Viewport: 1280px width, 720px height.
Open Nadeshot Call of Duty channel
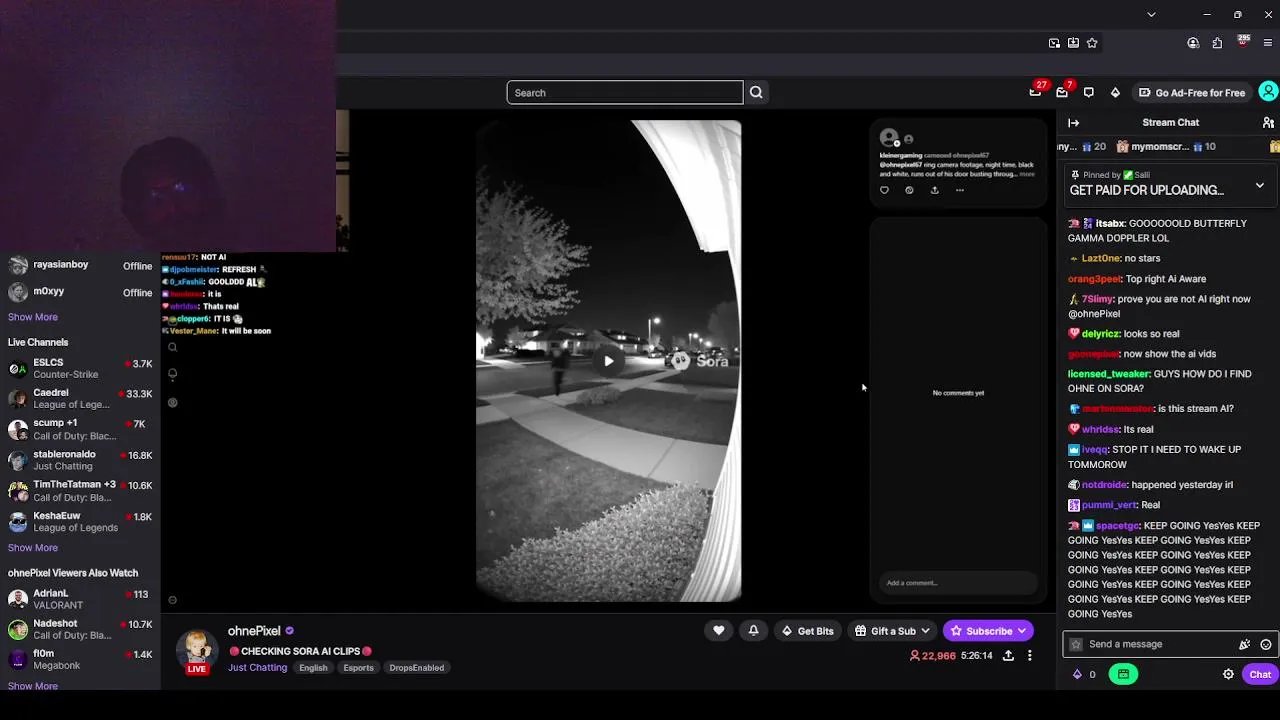pos(80,629)
